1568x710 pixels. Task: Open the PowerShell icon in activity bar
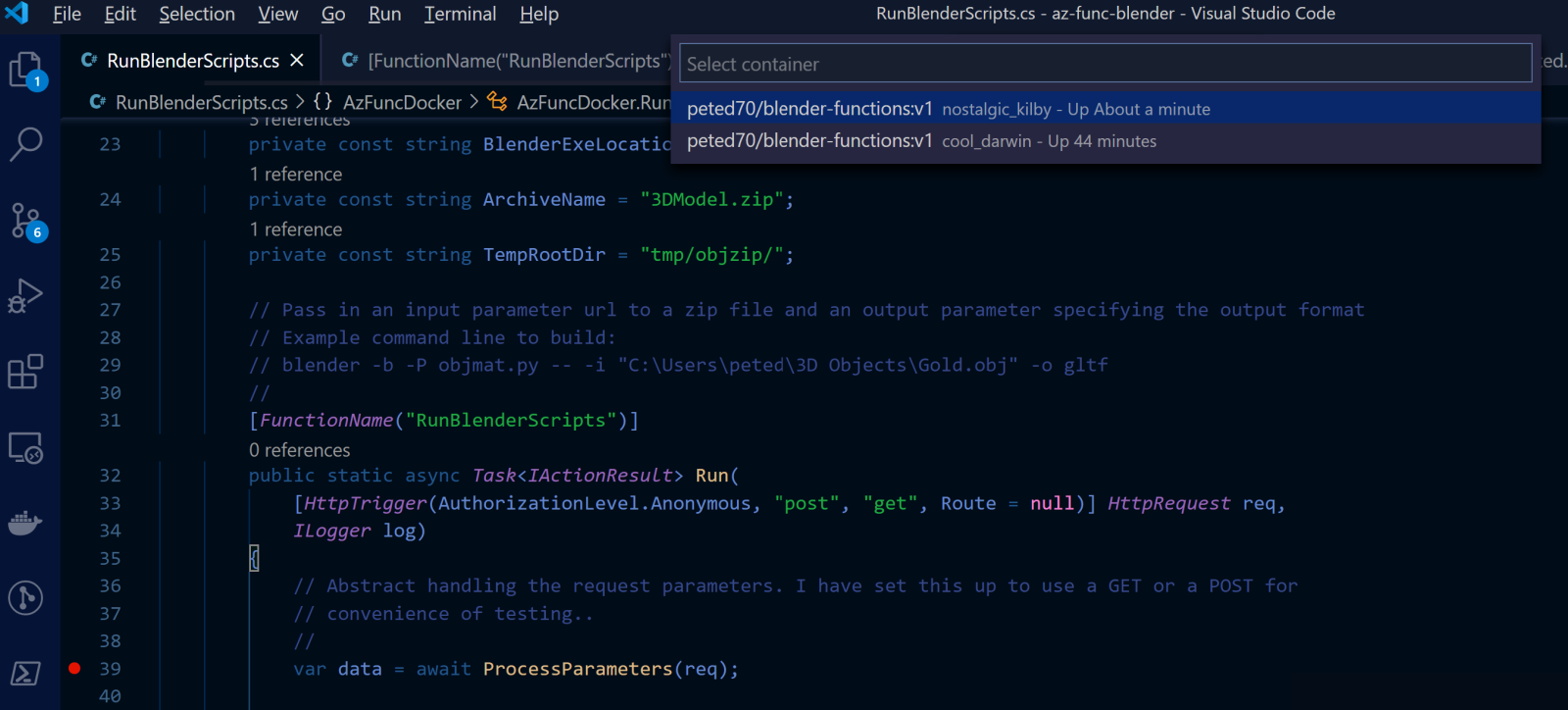tap(25, 673)
